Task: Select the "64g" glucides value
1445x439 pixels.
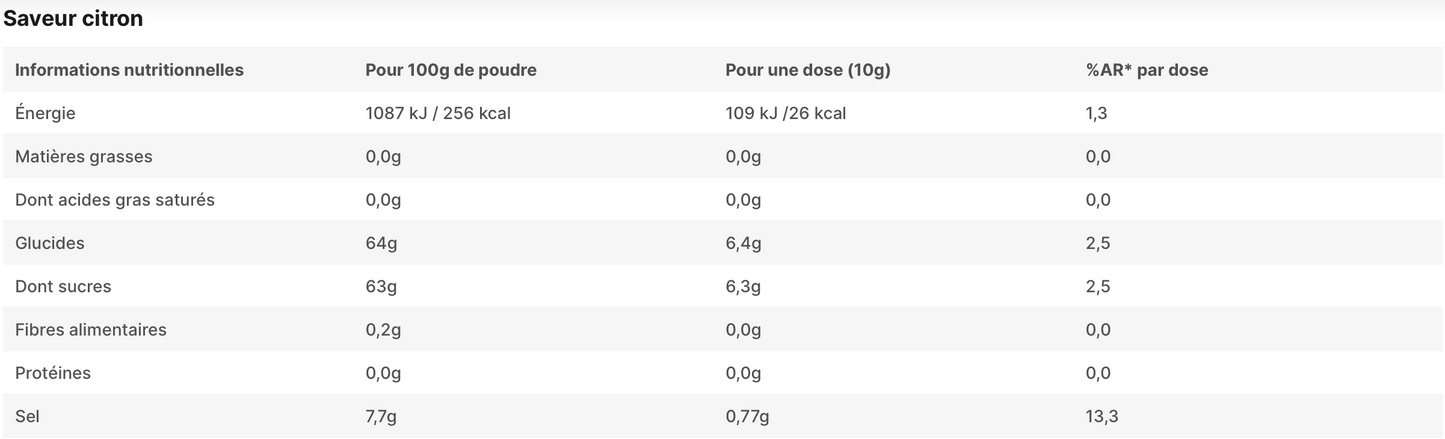Action: (x=381, y=243)
